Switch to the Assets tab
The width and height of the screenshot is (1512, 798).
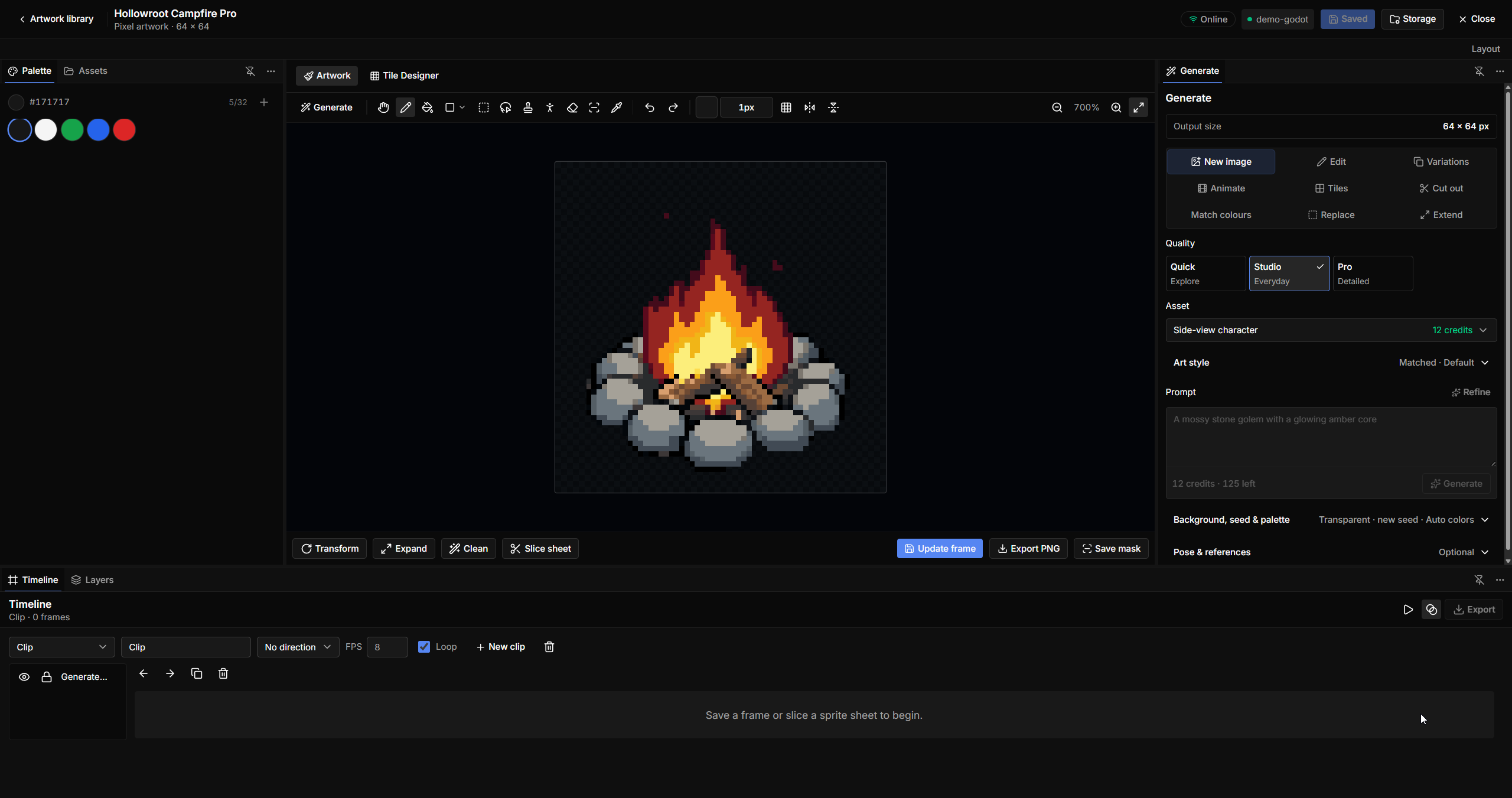86,71
